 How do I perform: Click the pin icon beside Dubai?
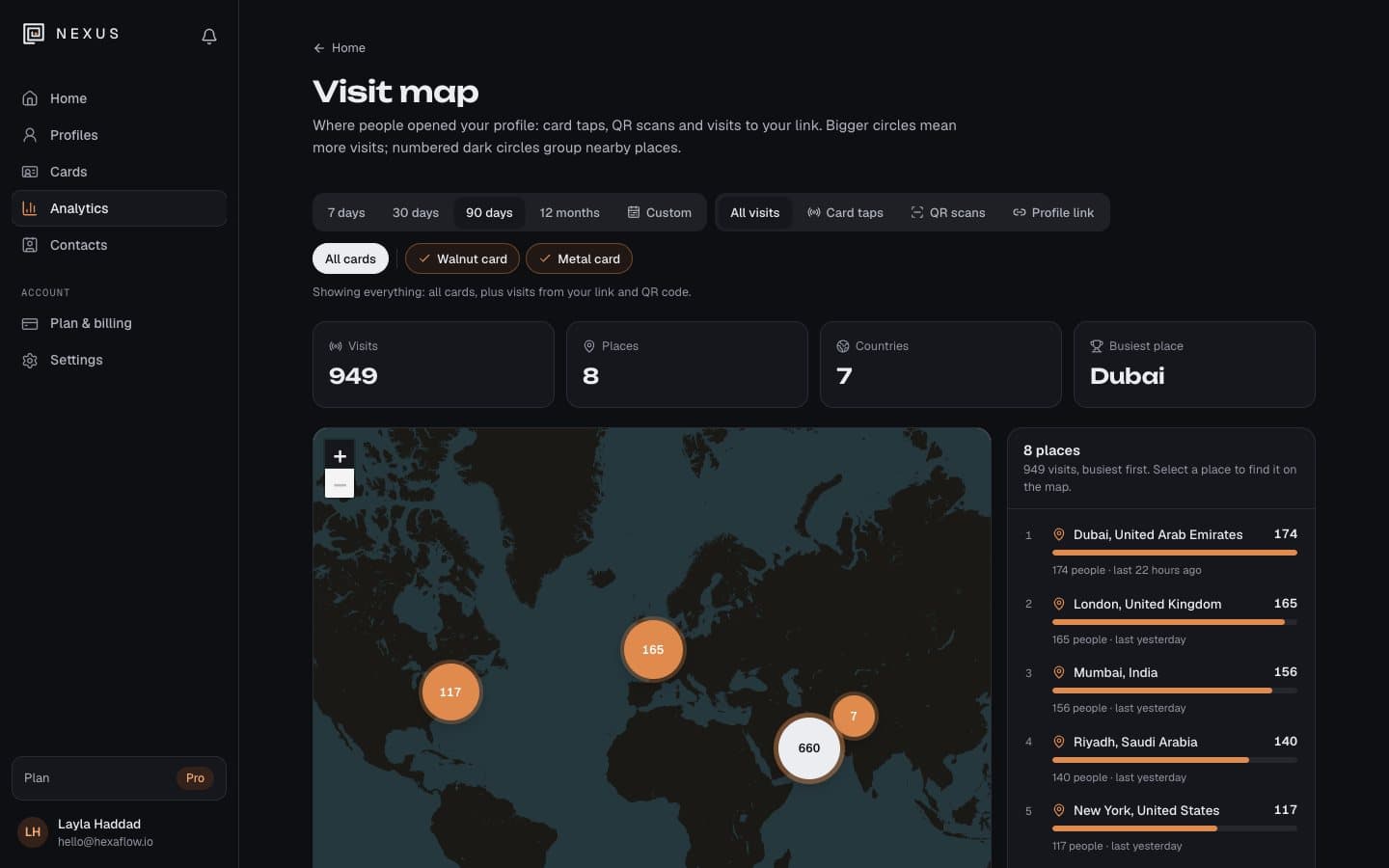pyautogui.click(x=1059, y=534)
